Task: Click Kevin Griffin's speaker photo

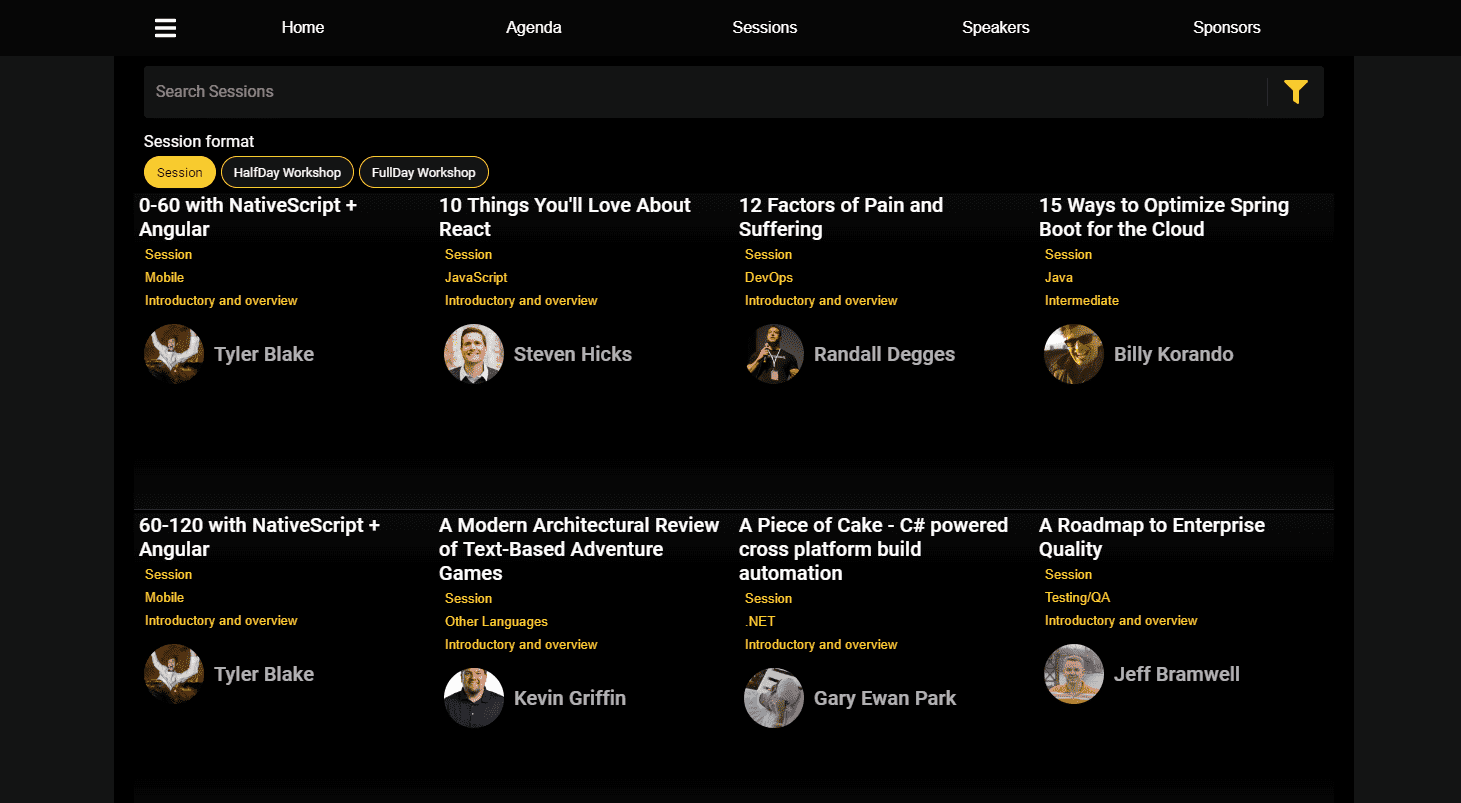Action: (474, 698)
